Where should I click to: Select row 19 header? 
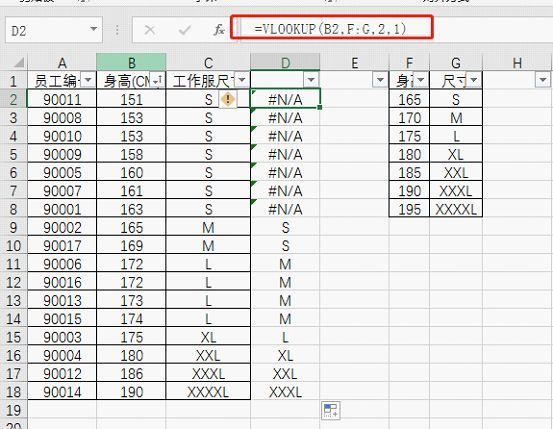point(13,410)
